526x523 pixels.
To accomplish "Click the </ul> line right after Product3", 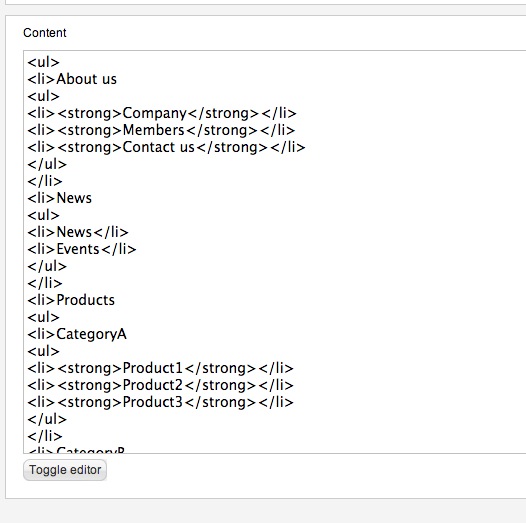I will tap(47, 419).
